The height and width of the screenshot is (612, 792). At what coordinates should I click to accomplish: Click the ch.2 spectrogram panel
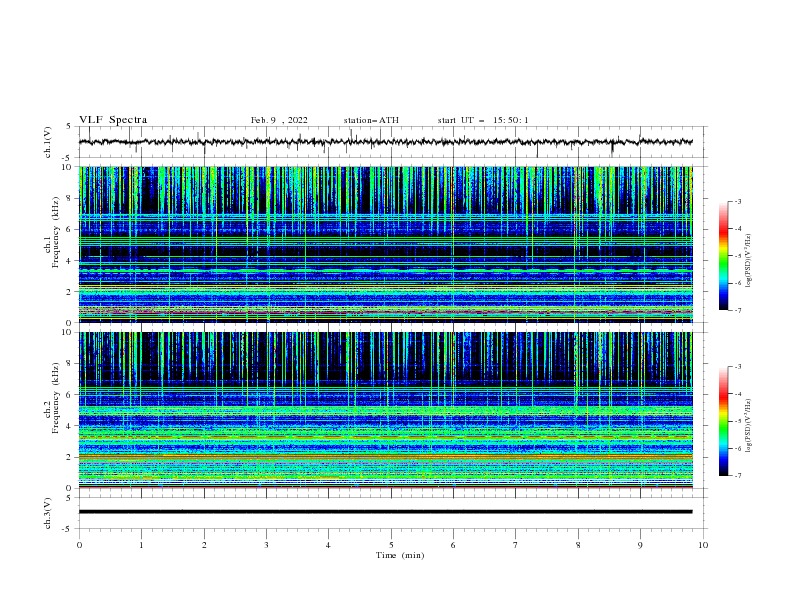385,410
